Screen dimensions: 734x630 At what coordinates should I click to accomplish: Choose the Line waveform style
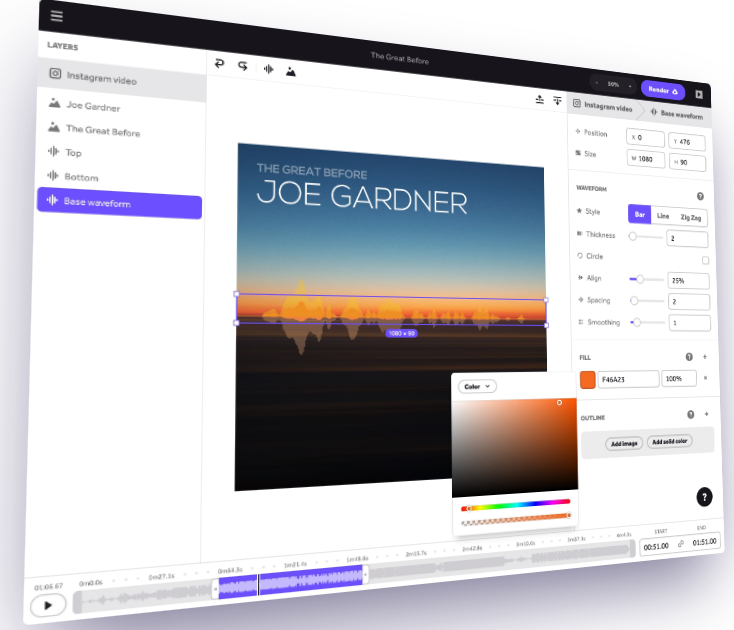click(662, 216)
